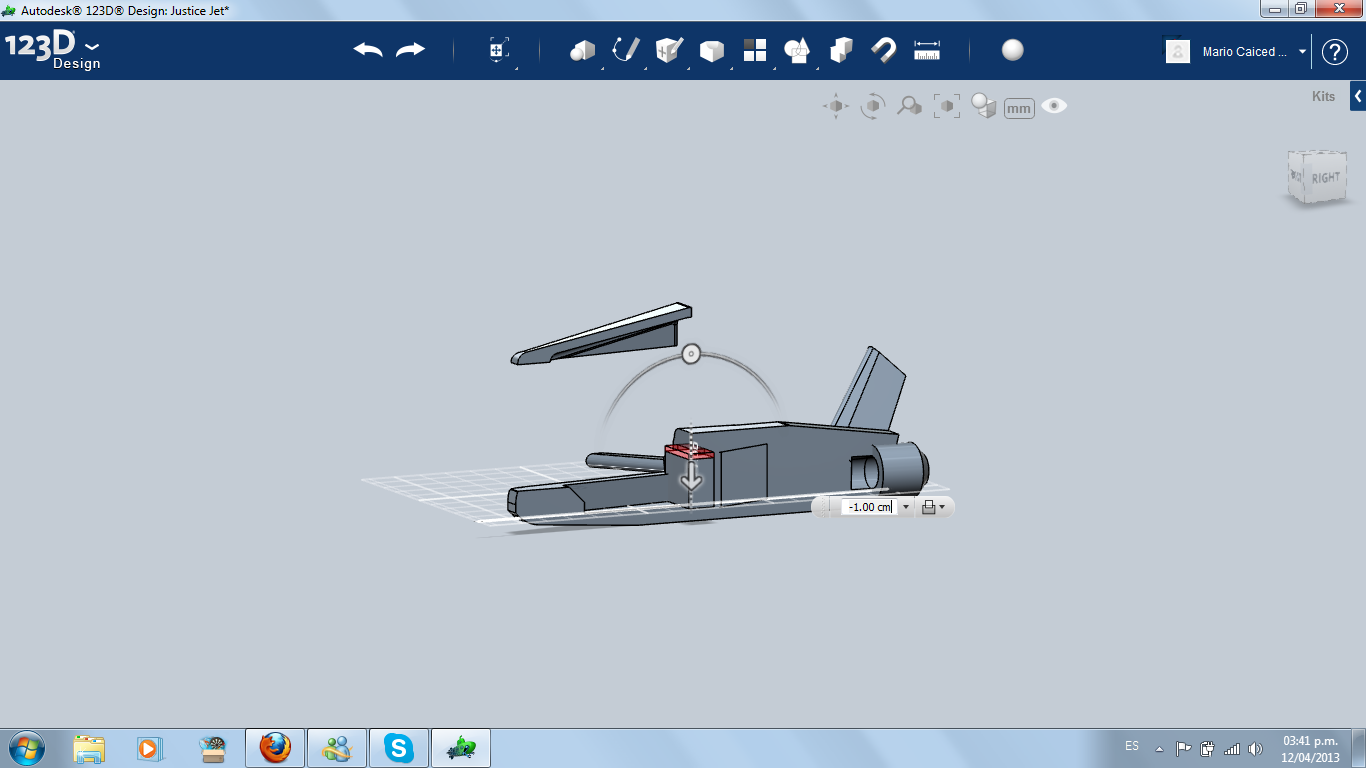Toggle the materials and outlines display mode
1366x768 pixels.
[984, 106]
